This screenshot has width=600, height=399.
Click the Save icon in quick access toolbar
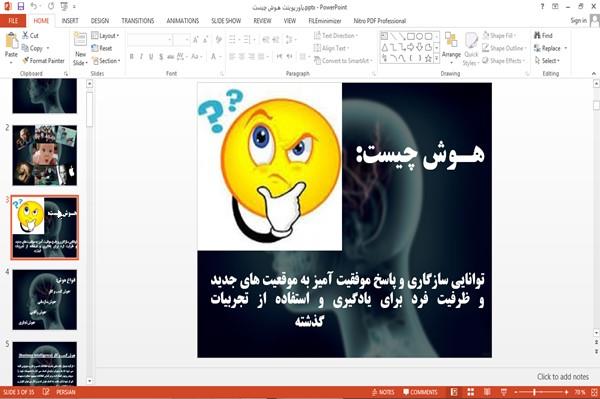point(21,6)
